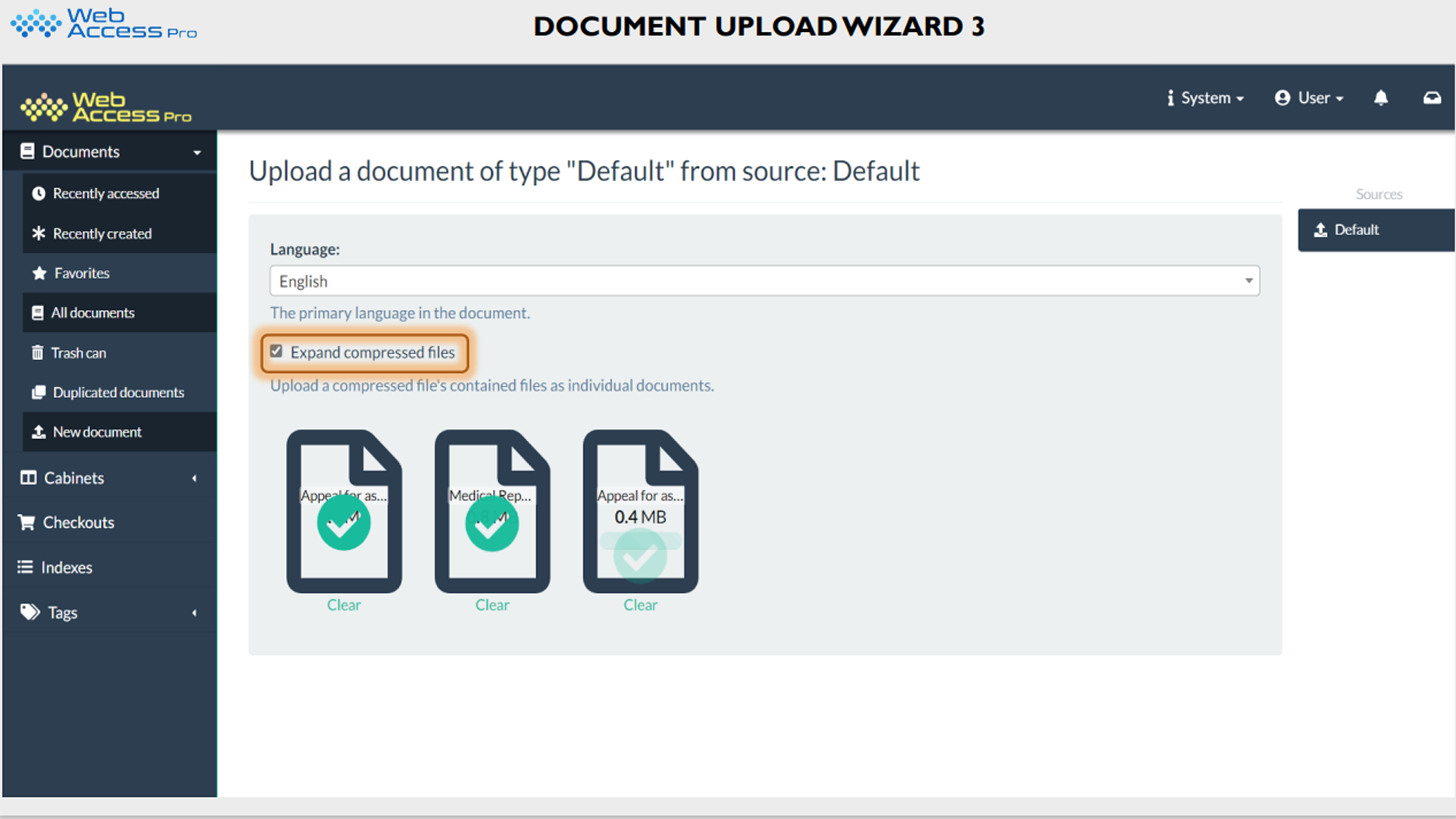Click the Trash can sidebar icon

coord(37,353)
